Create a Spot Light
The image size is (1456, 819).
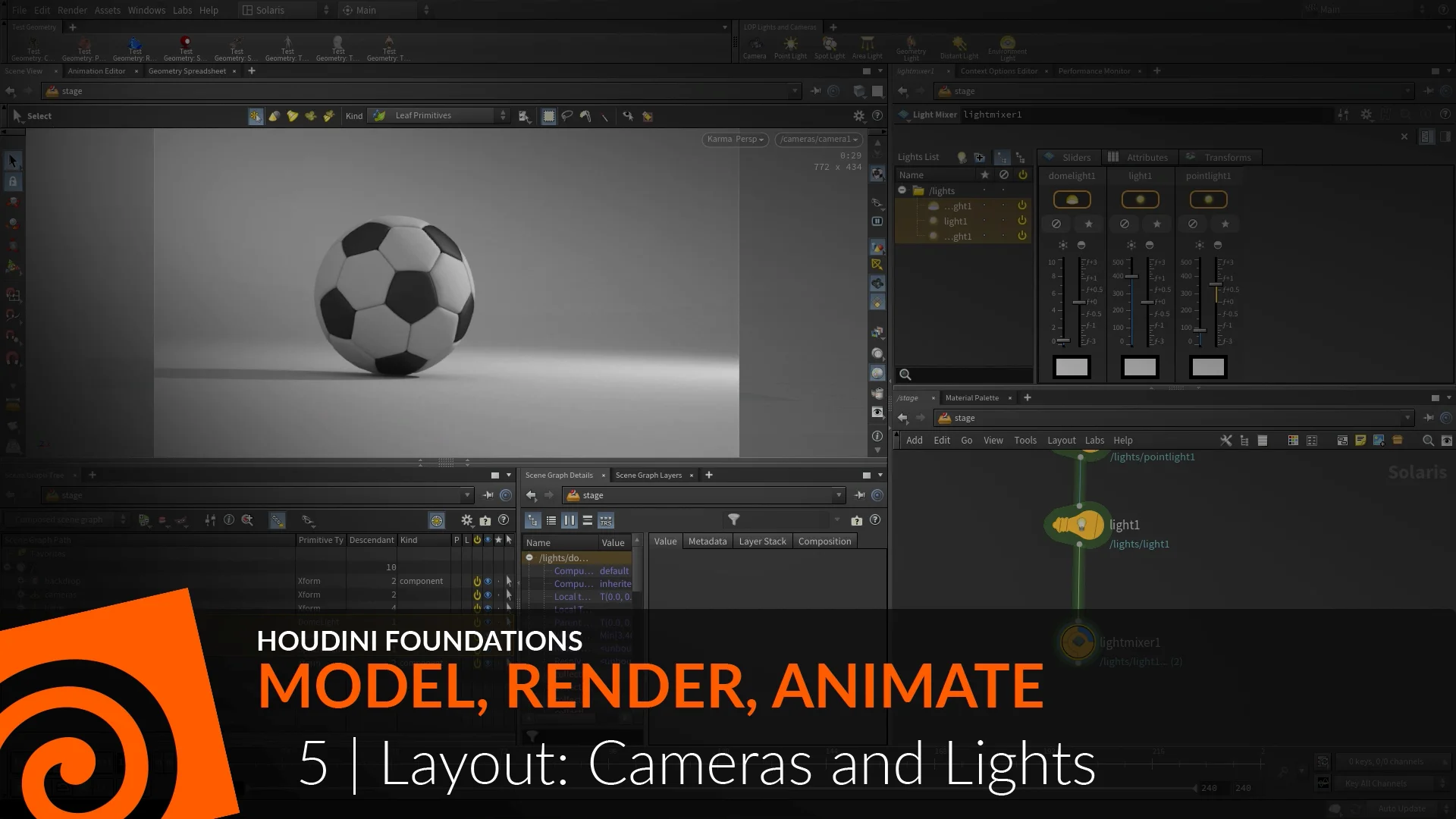point(830,47)
